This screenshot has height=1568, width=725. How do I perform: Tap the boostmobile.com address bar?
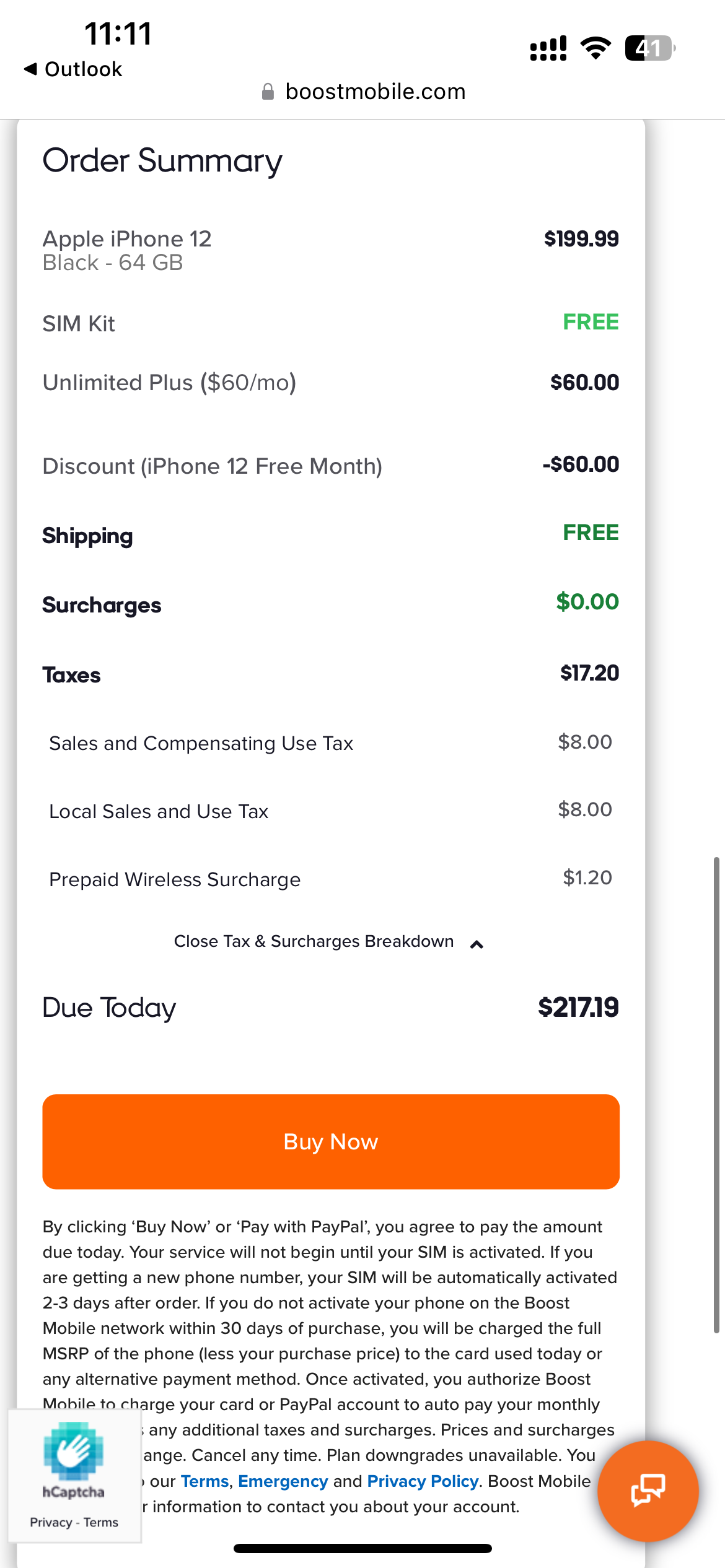point(375,92)
